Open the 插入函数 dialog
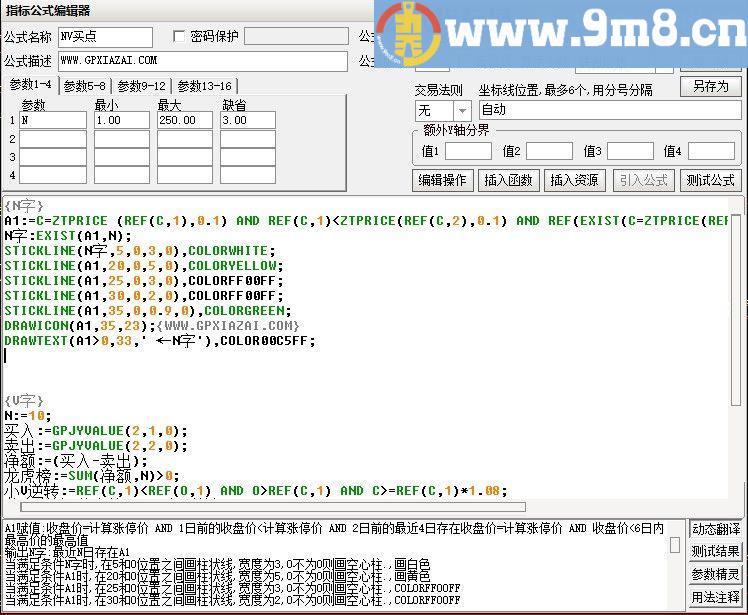Screen dimensions: 748x615 [508, 181]
